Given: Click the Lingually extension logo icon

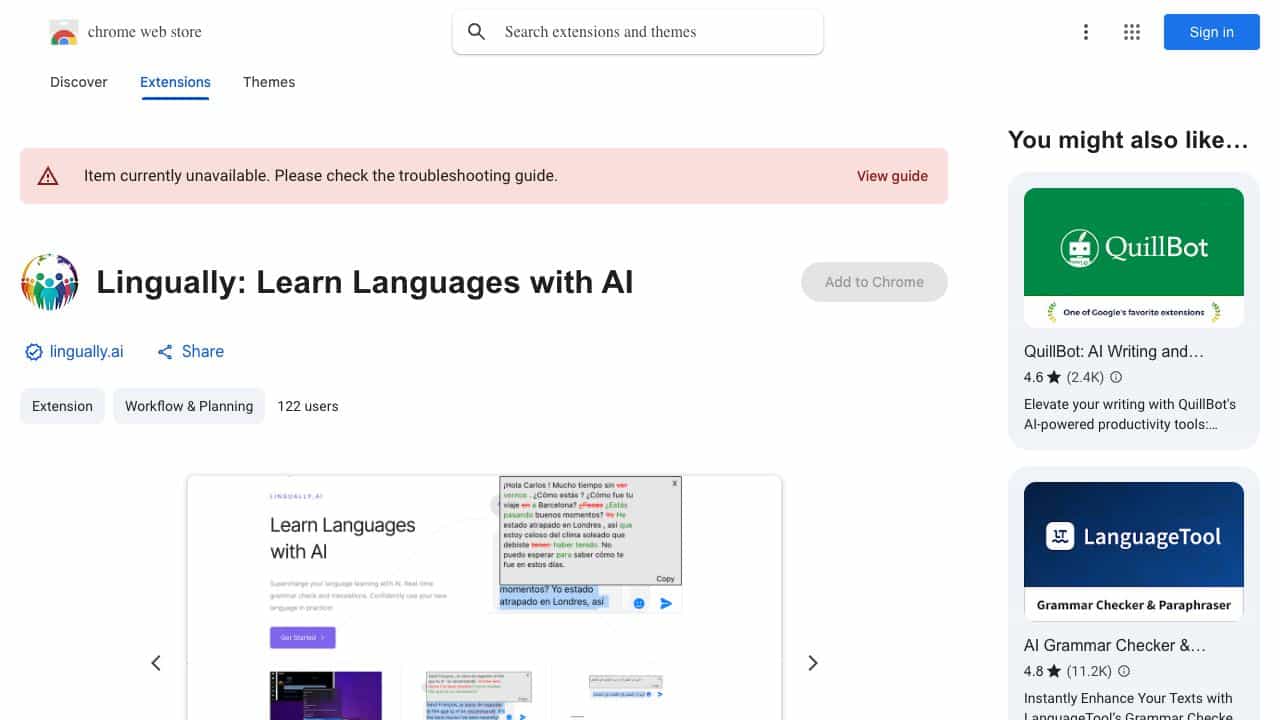Looking at the screenshot, I should 50,282.
